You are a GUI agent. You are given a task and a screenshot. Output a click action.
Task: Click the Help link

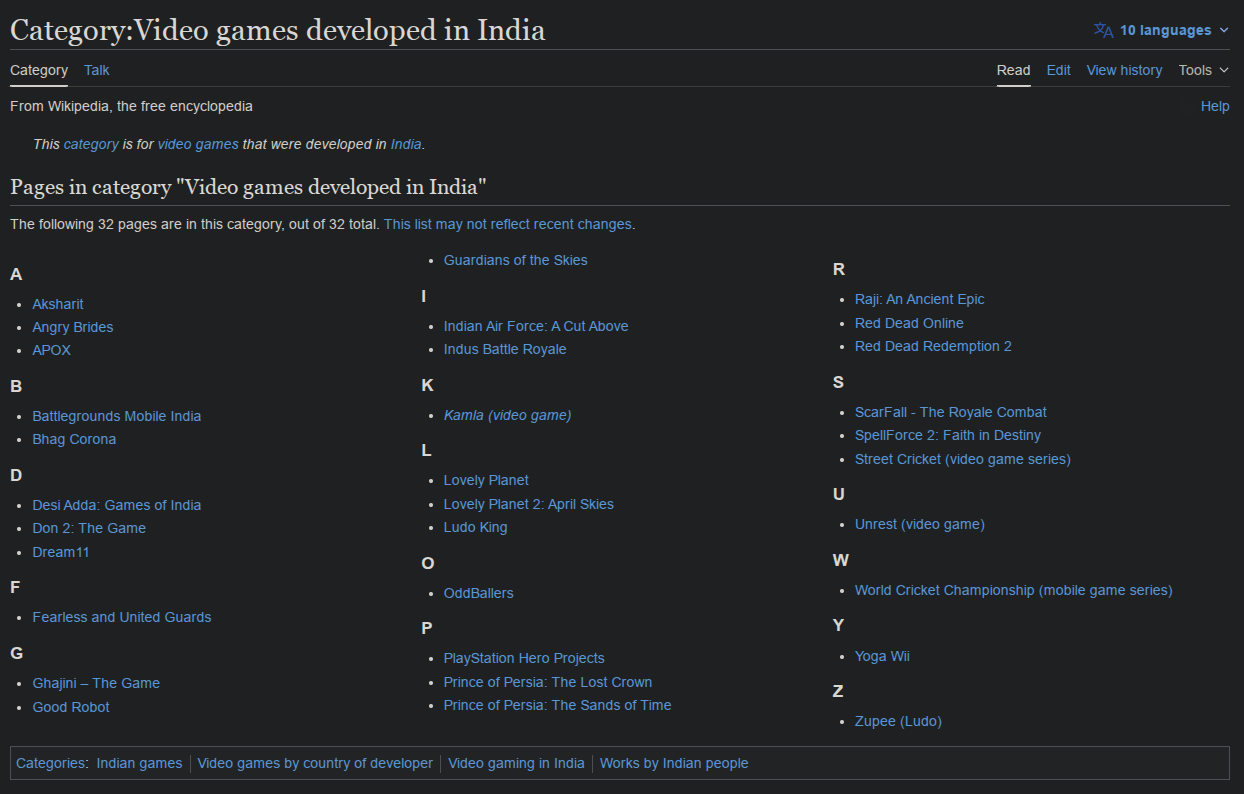tap(1215, 106)
